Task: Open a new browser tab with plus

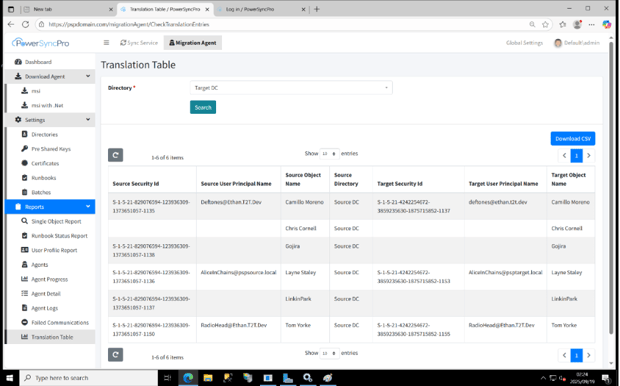Action: pyautogui.click(x=317, y=9)
